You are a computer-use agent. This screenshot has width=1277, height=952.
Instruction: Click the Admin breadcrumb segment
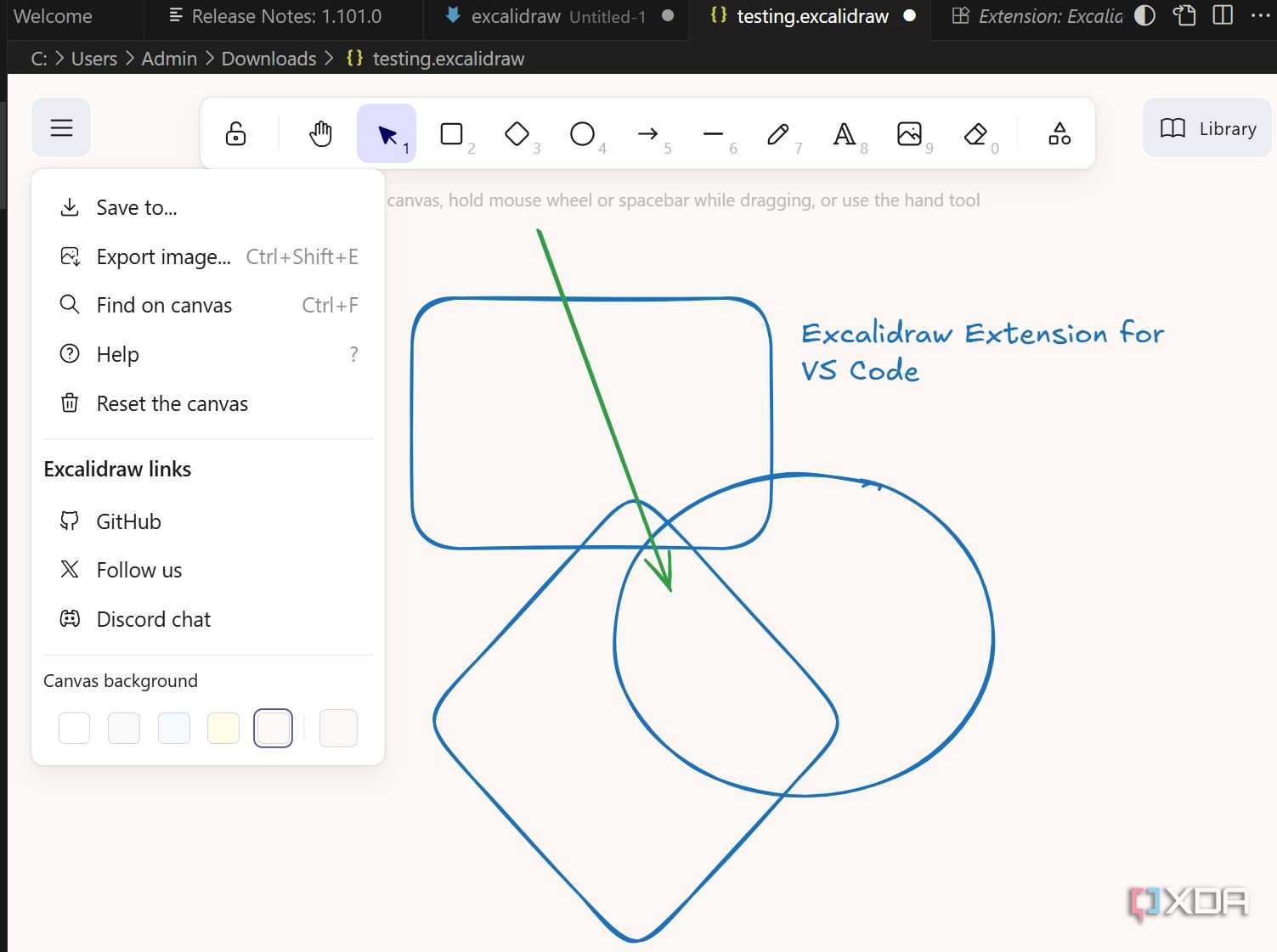169,59
